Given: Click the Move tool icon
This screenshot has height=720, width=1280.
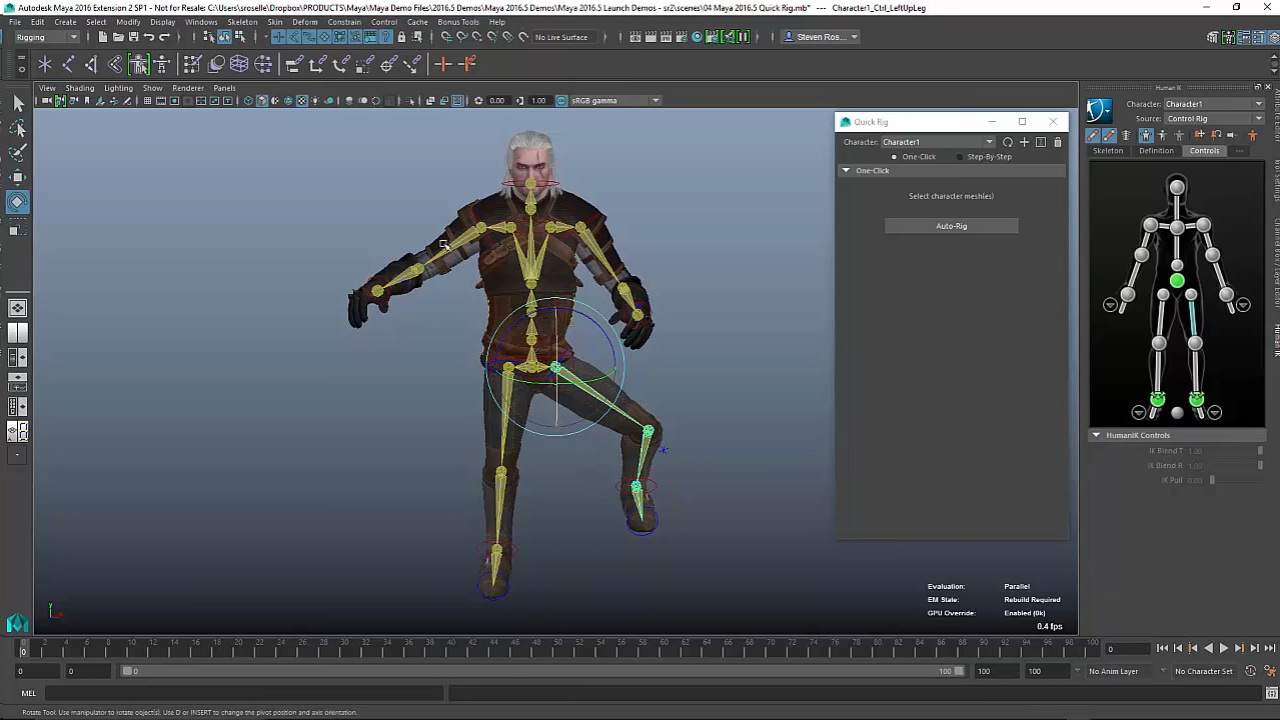Looking at the screenshot, I should pos(17,177).
